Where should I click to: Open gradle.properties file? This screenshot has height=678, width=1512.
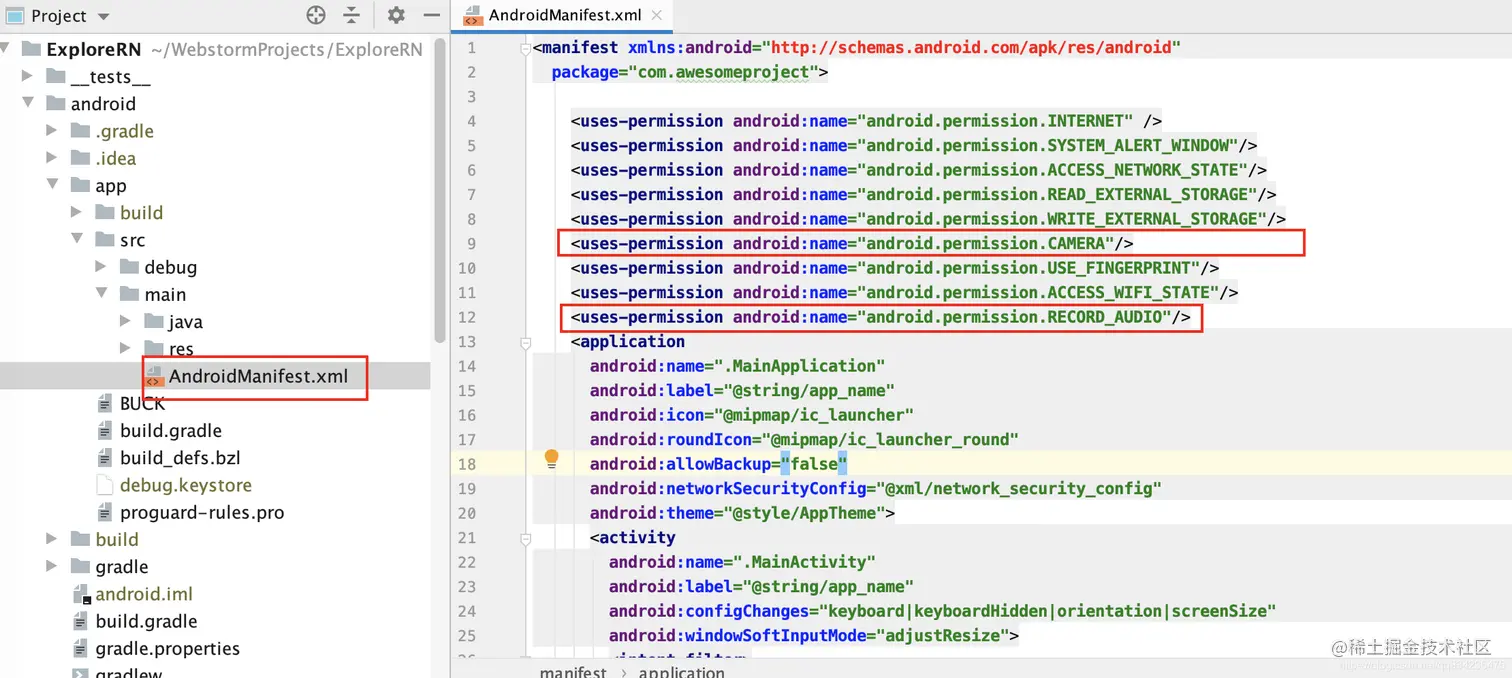point(168,648)
